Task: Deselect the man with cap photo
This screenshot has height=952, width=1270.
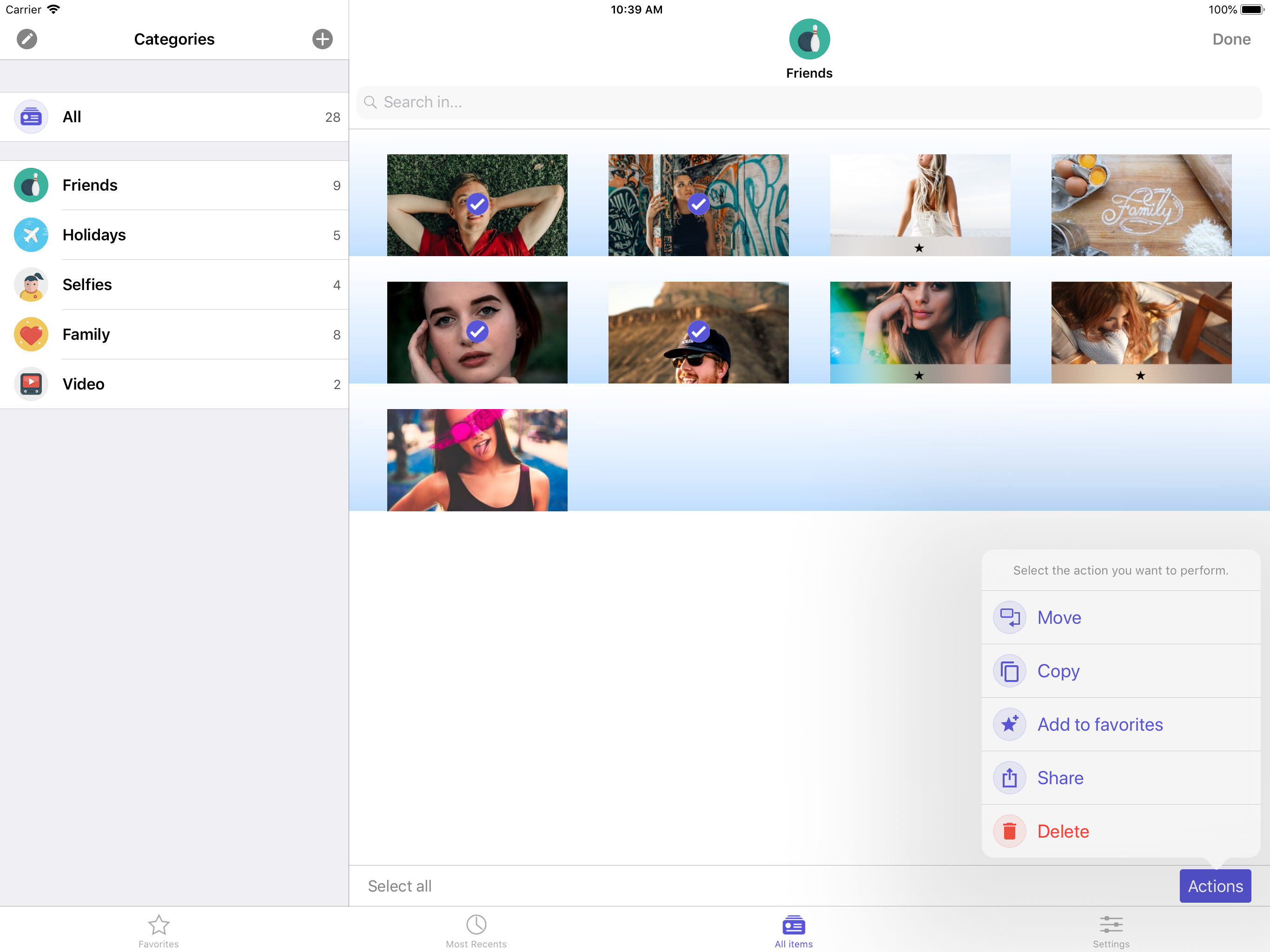Action: click(698, 332)
